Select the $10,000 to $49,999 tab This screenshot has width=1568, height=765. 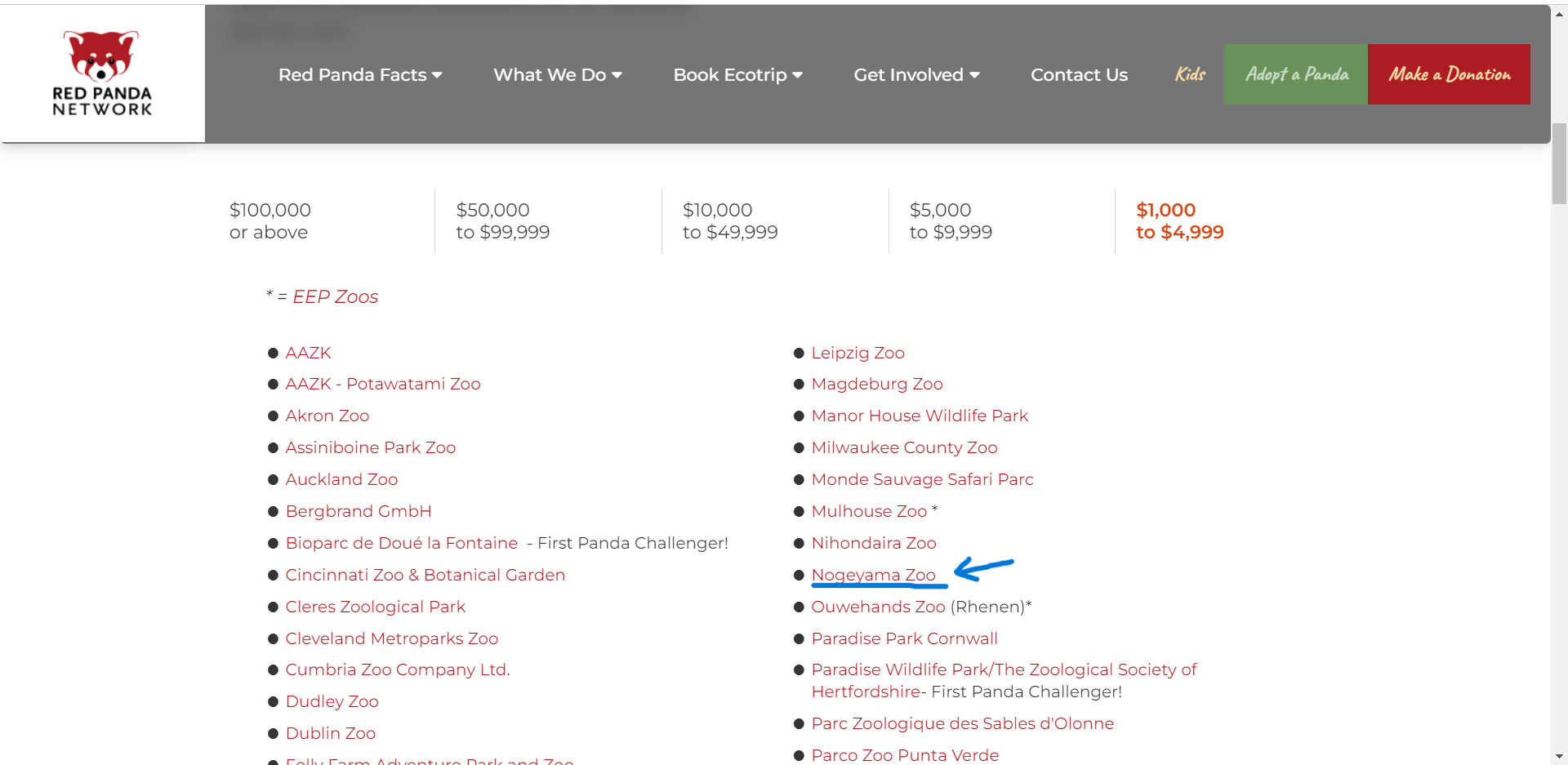pos(730,221)
